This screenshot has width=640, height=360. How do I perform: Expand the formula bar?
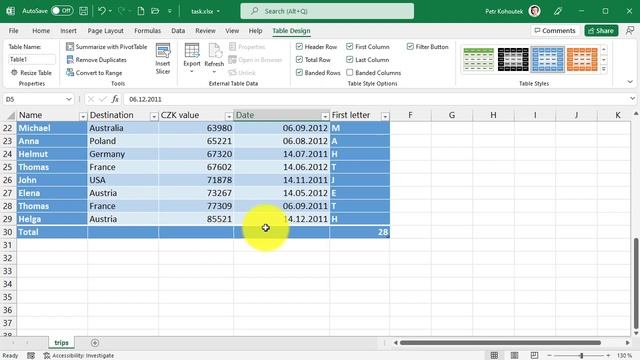[x=632, y=99]
